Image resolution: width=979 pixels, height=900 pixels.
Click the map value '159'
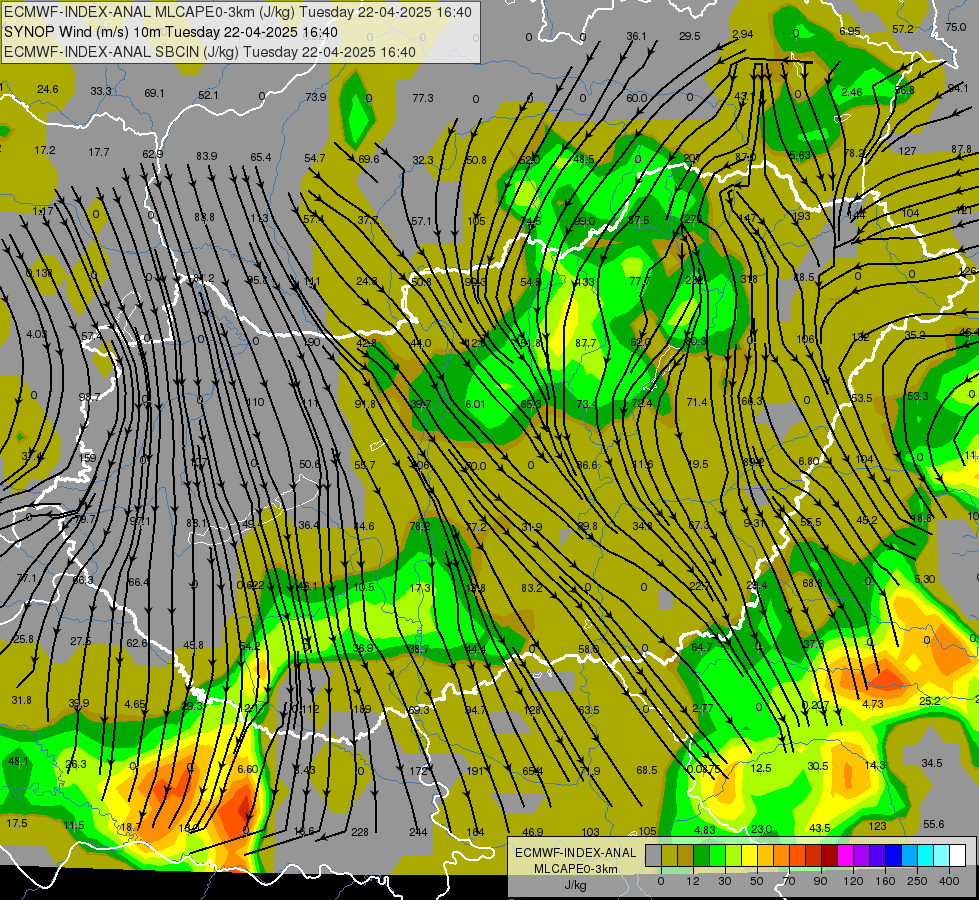click(x=88, y=458)
